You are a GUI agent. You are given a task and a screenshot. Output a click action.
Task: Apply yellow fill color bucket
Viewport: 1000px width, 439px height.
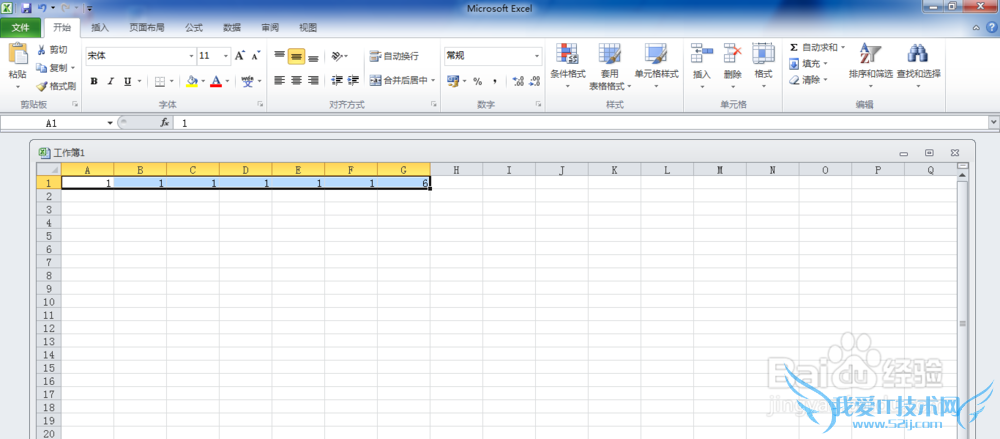click(x=191, y=82)
